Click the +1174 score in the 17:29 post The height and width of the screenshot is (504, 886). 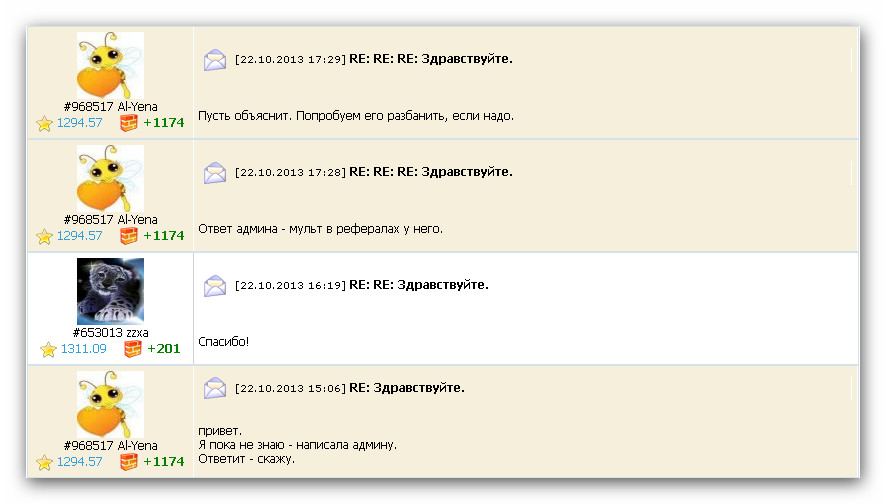pyautogui.click(x=164, y=123)
